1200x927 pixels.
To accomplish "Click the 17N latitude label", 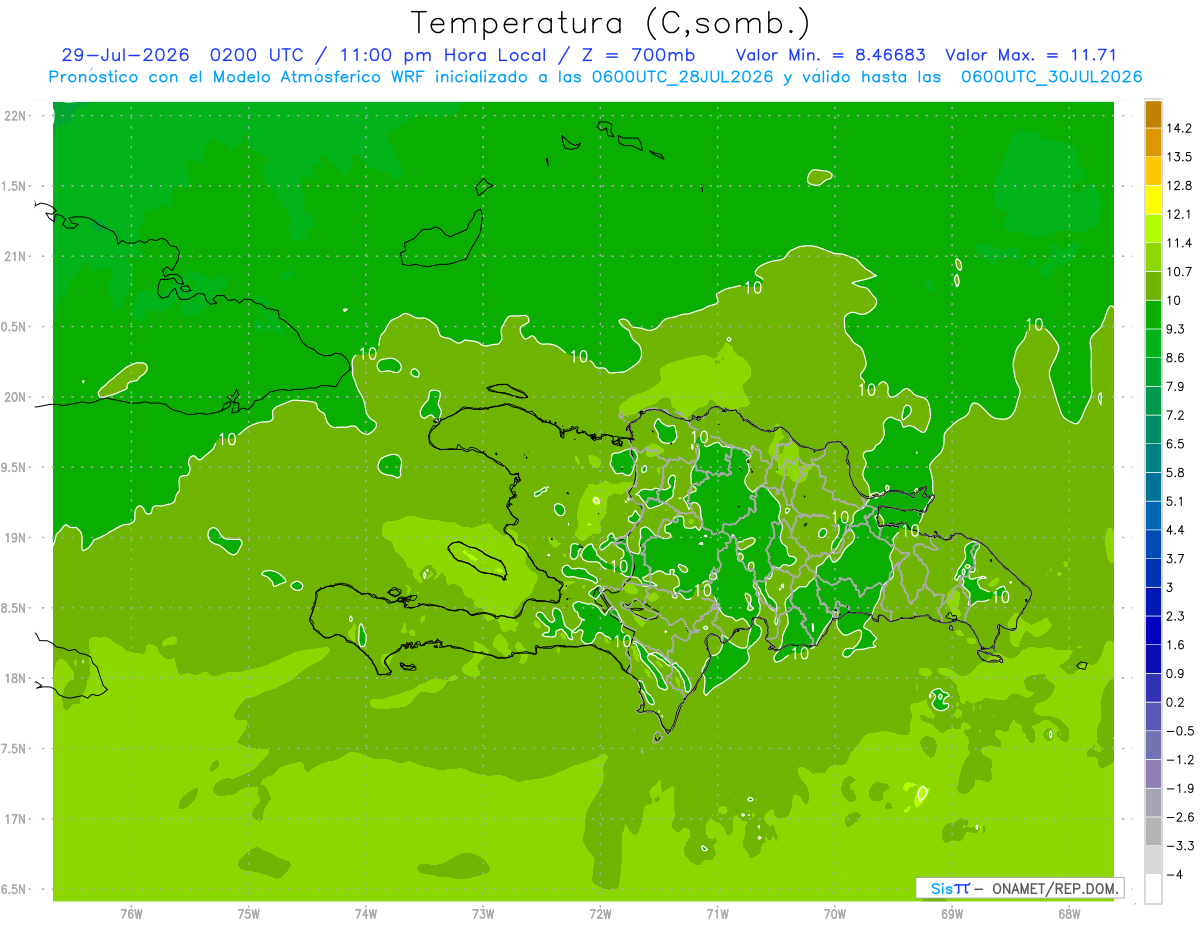I will point(17,819).
